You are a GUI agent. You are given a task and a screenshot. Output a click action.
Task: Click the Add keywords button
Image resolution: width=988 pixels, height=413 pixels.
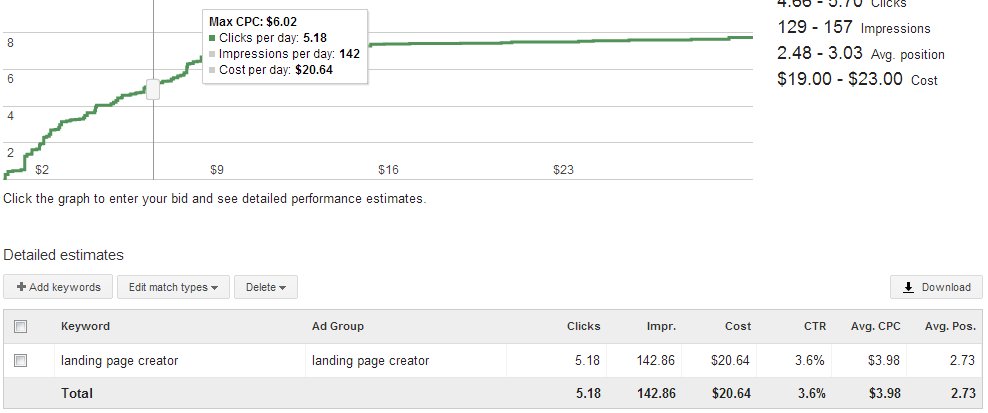[58, 287]
